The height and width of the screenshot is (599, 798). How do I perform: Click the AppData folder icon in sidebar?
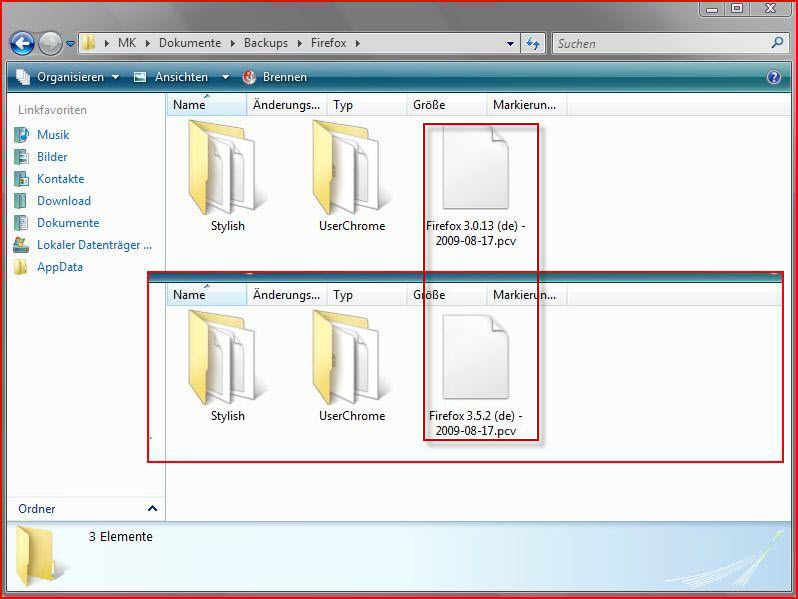click(x=21, y=267)
